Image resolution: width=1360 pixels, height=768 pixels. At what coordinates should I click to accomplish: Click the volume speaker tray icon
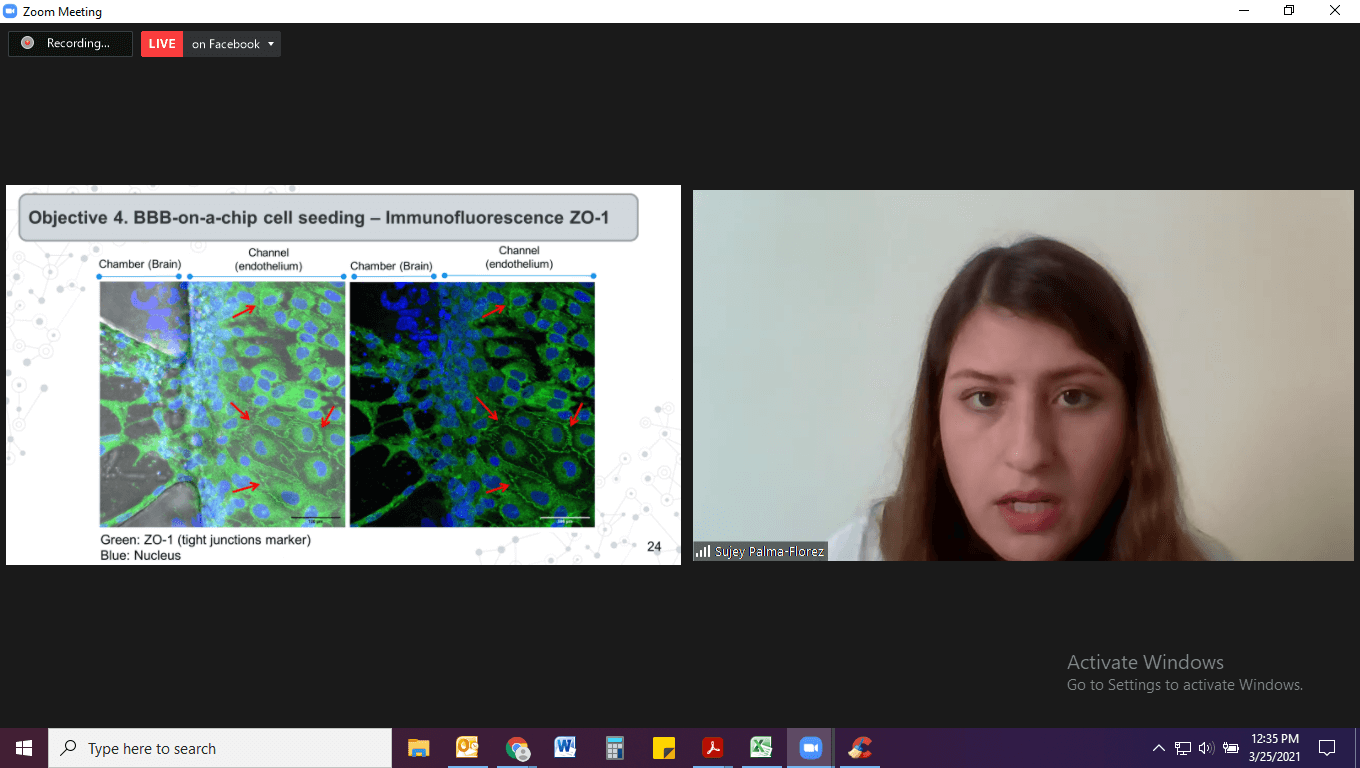click(1206, 748)
